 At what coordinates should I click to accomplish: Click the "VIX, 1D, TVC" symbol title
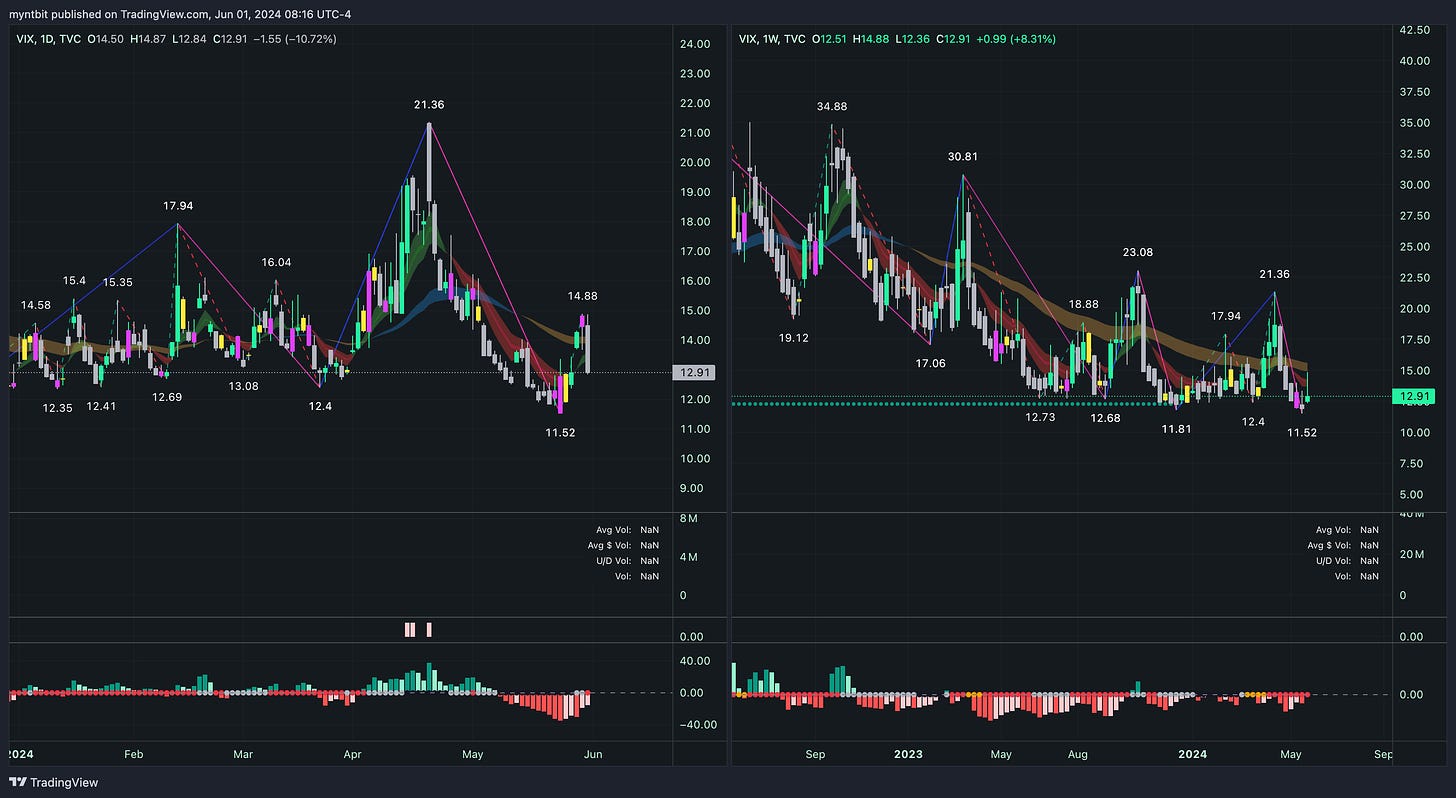click(x=50, y=39)
